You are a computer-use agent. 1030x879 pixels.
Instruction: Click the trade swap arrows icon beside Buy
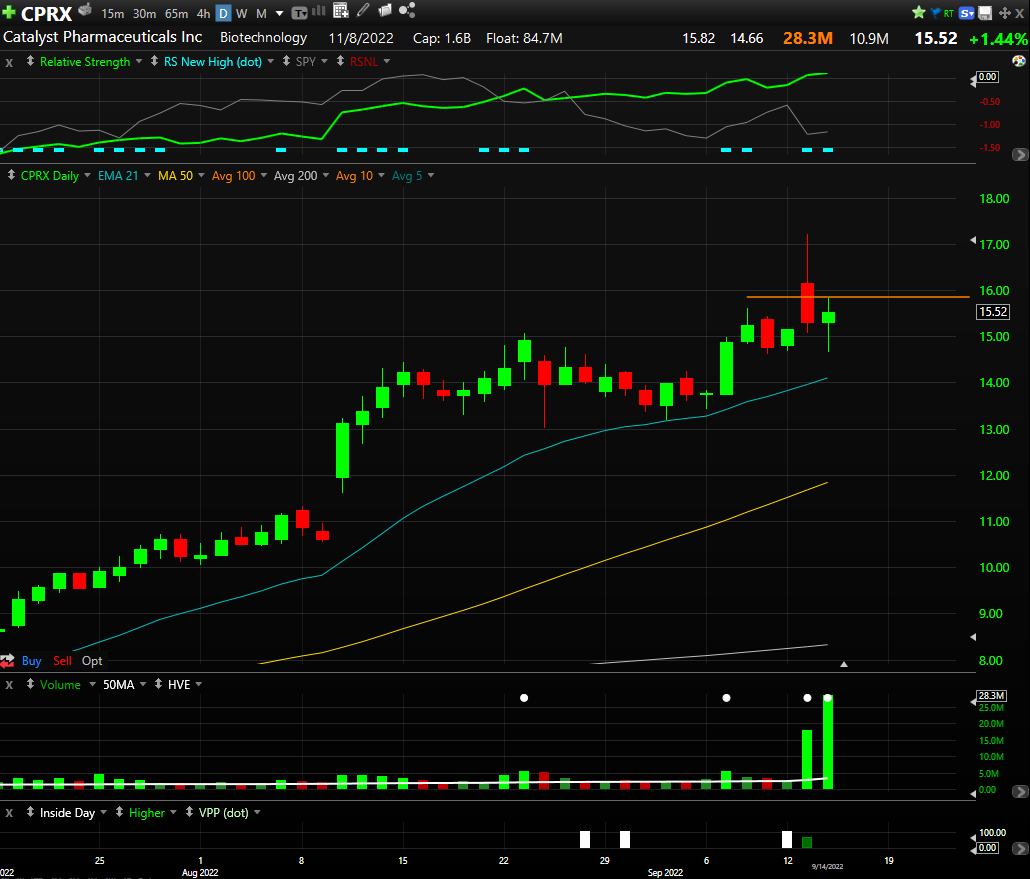(7, 661)
